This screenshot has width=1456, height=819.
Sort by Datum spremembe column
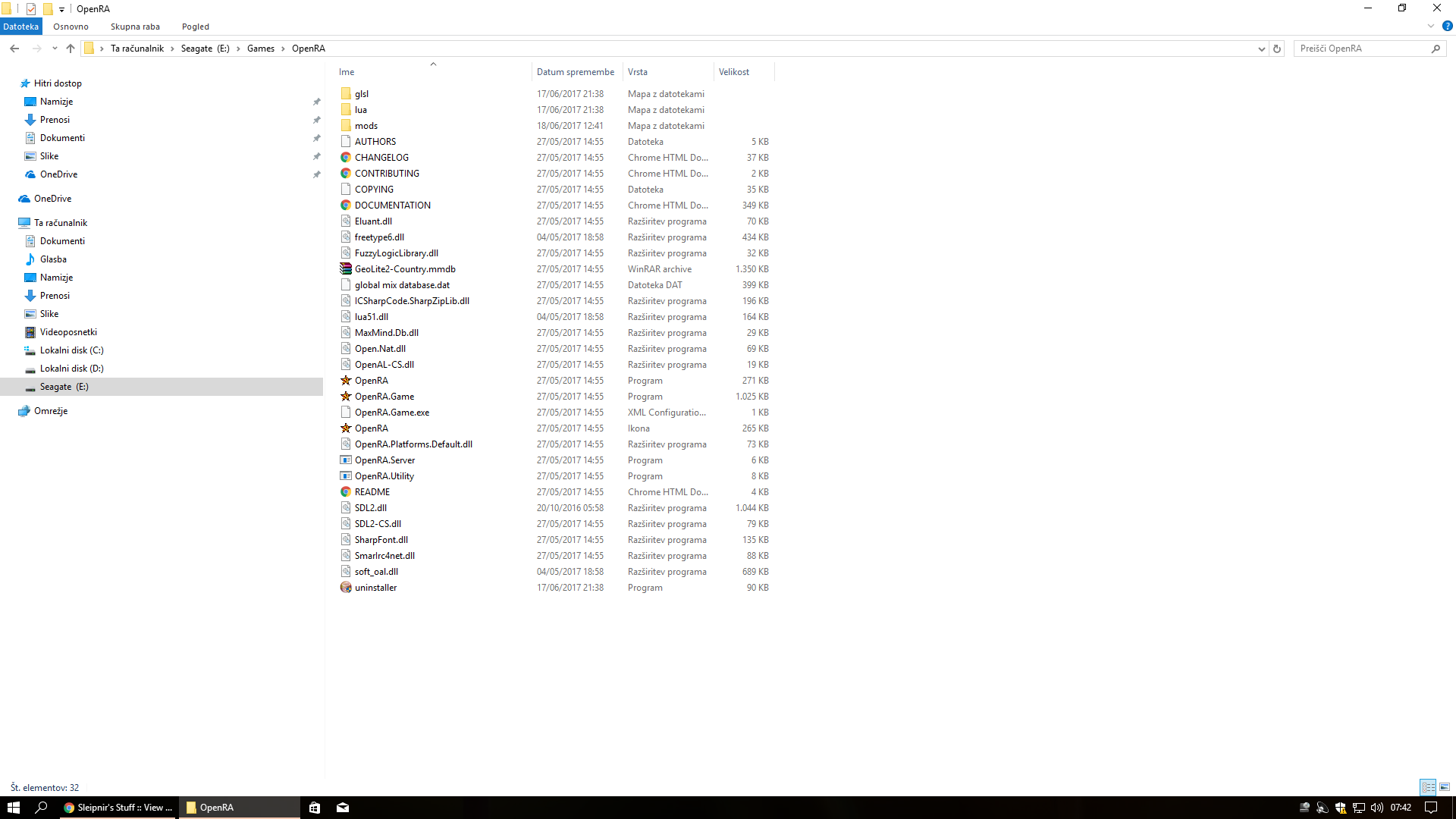pyautogui.click(x=577, y=72)
